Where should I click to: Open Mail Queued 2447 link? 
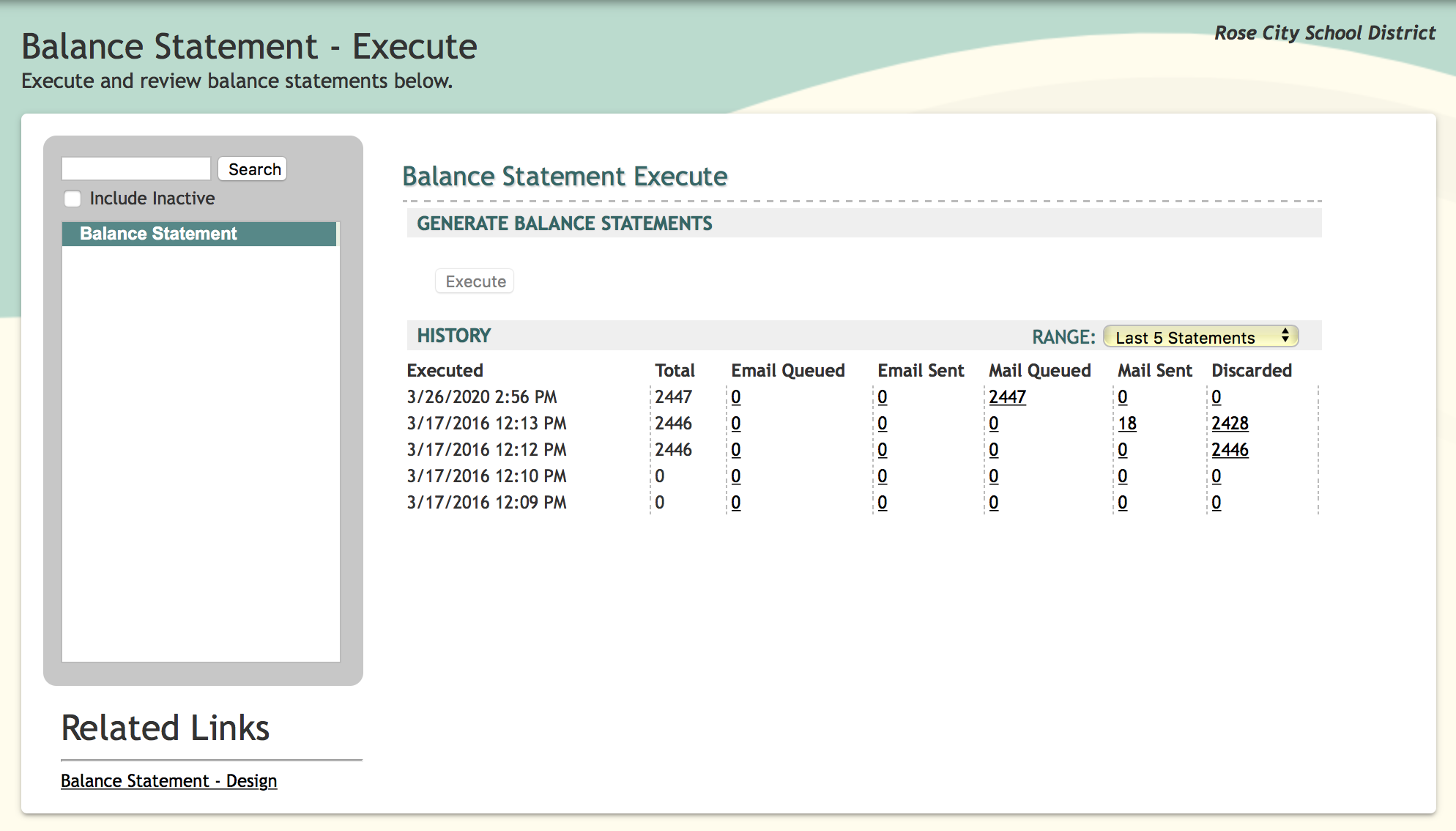[x=1007, y=397]
